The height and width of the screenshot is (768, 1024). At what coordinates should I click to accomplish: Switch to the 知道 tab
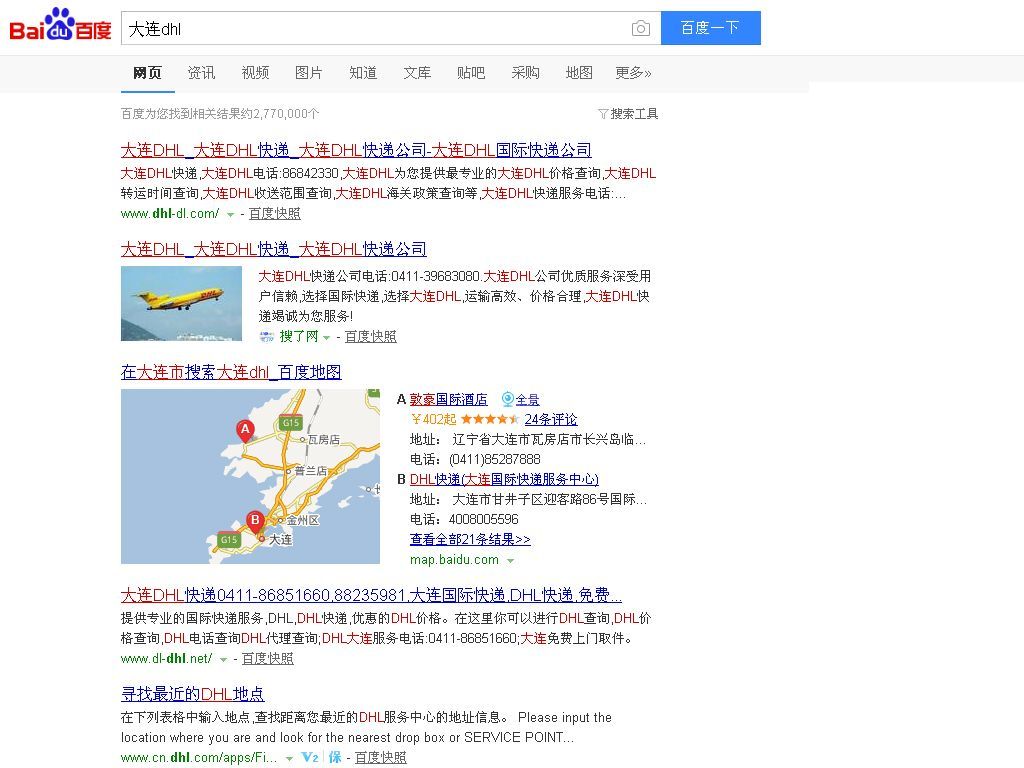pyautogui.click(x=363, y=72)
